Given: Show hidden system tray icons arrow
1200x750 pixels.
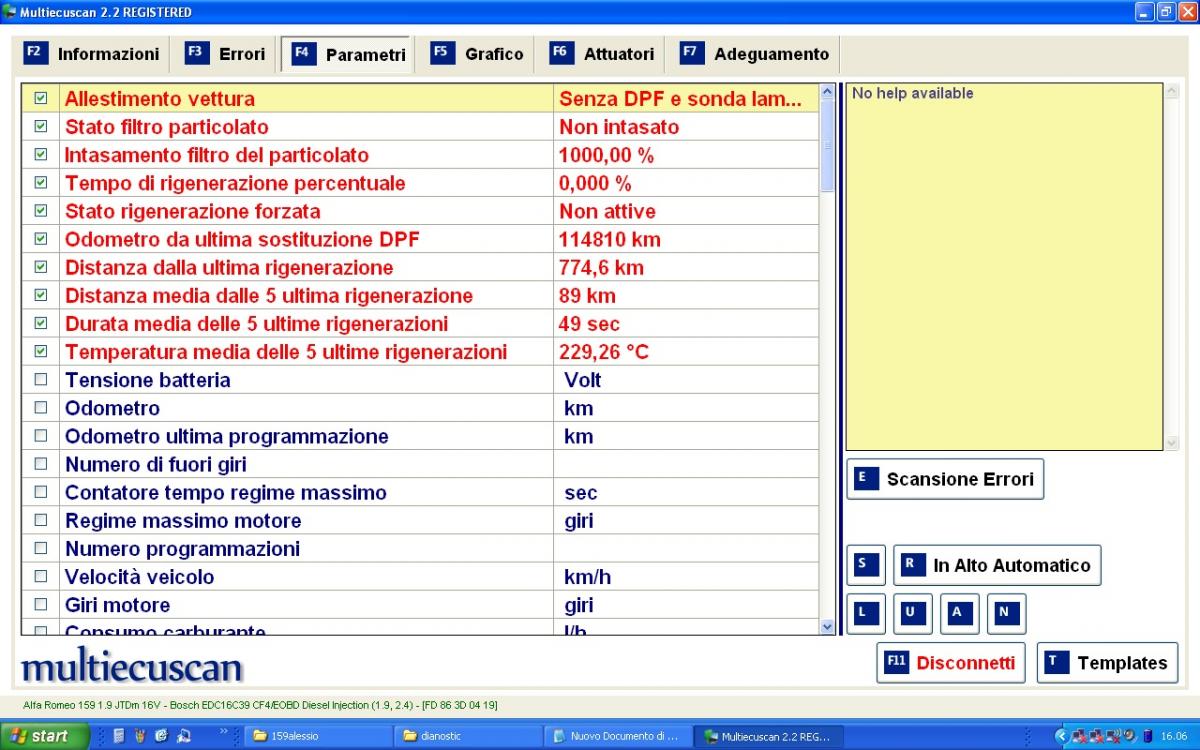Looking at the screenshot, I should pos(1062,736).
